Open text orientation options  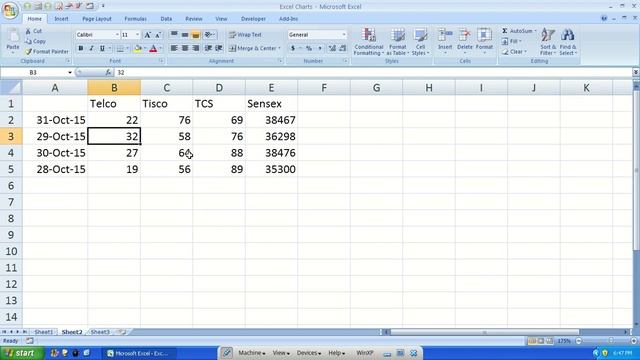209,35
